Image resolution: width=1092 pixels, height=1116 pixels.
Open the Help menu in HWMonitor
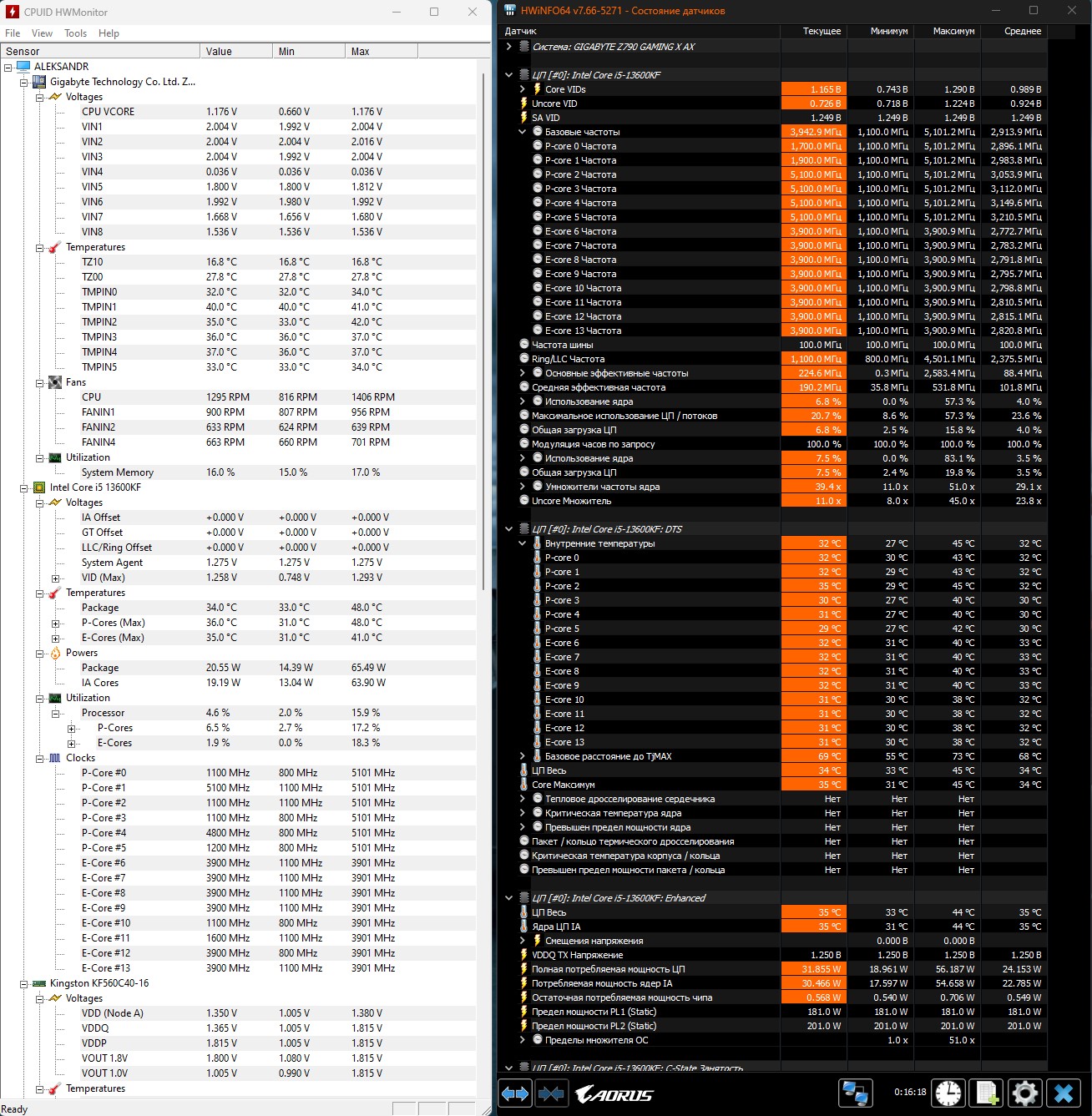[109, 33]
